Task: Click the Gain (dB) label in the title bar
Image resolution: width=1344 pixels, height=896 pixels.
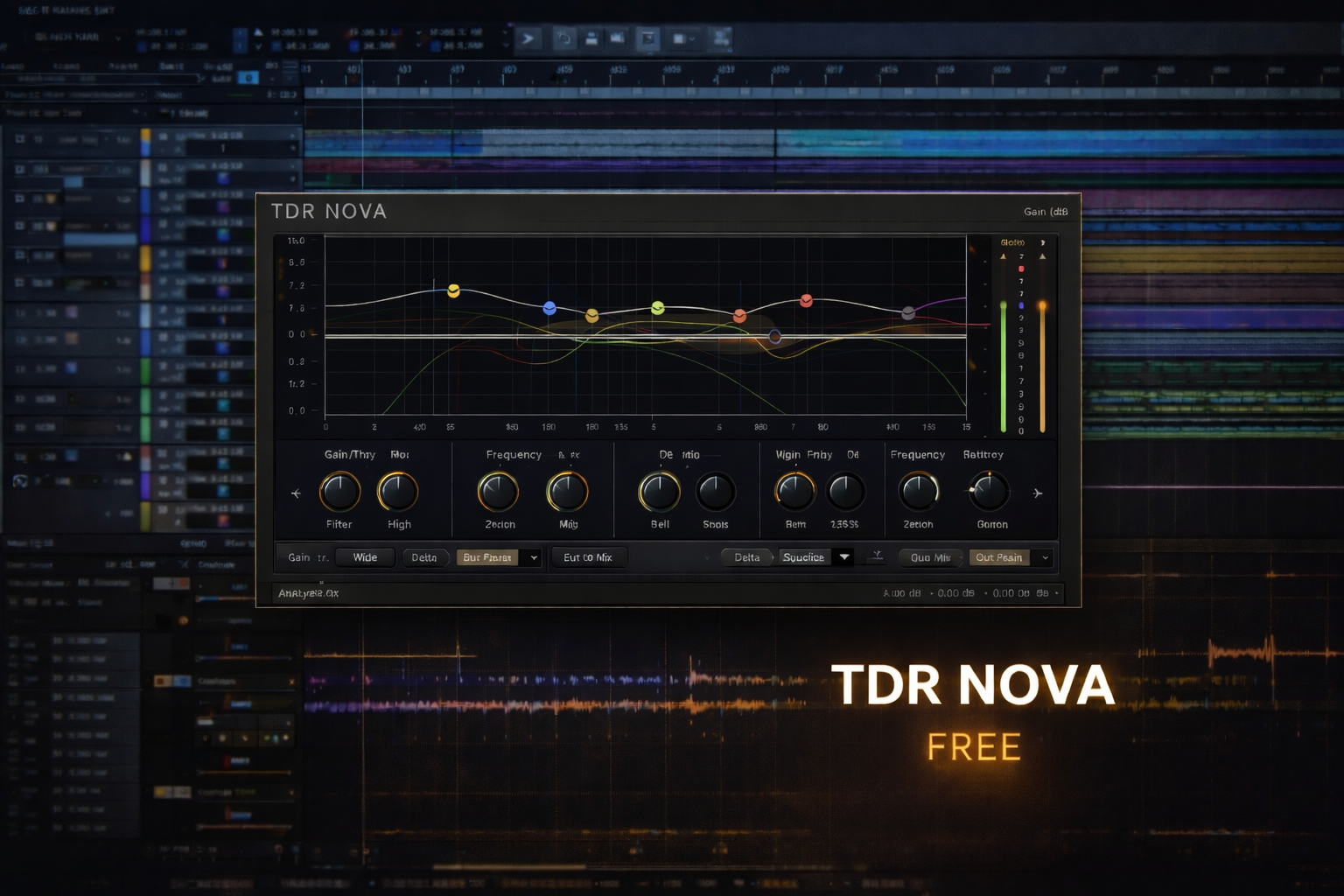Action: (1046, 212)
